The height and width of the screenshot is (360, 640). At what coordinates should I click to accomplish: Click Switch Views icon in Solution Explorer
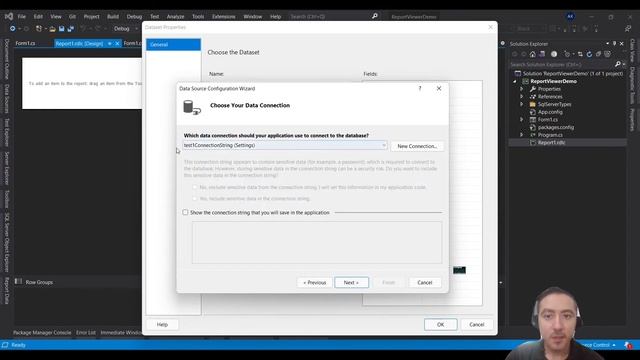click(542, 54)
